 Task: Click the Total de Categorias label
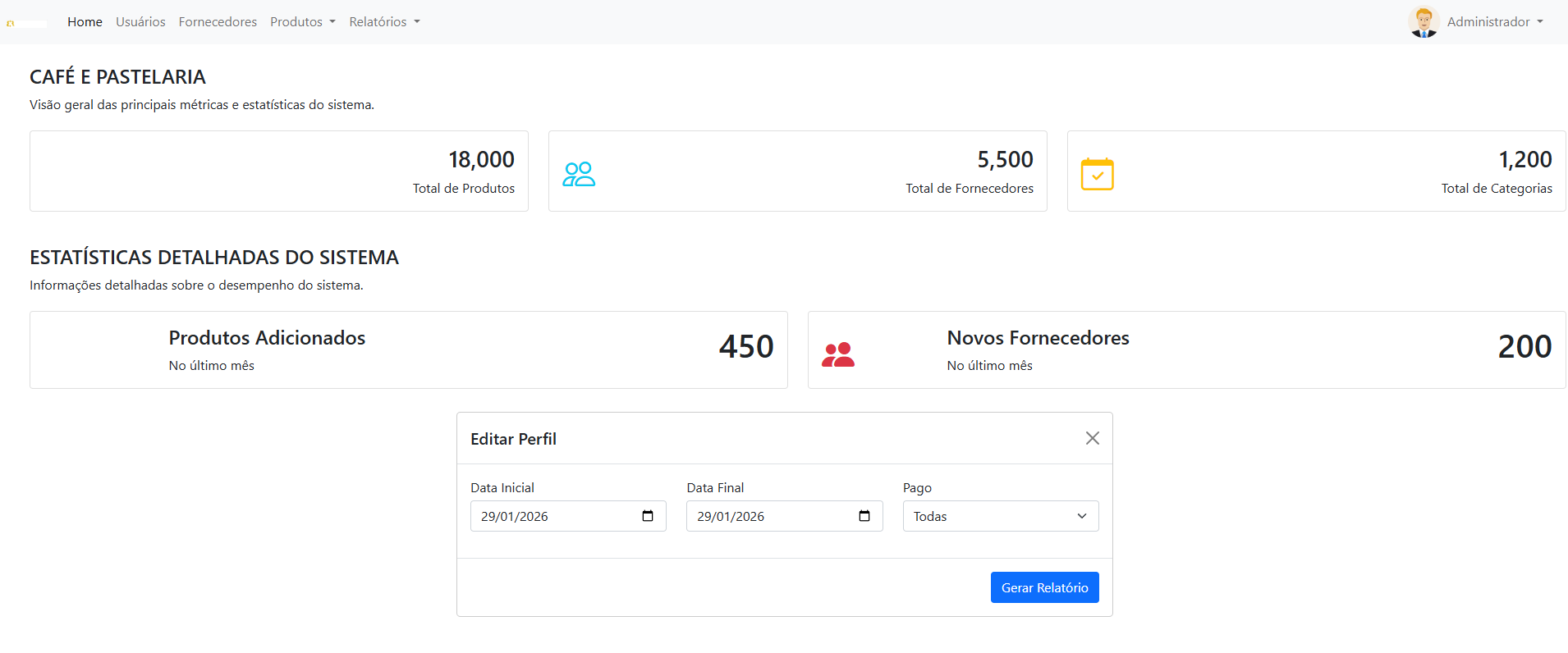(1497, 189)
